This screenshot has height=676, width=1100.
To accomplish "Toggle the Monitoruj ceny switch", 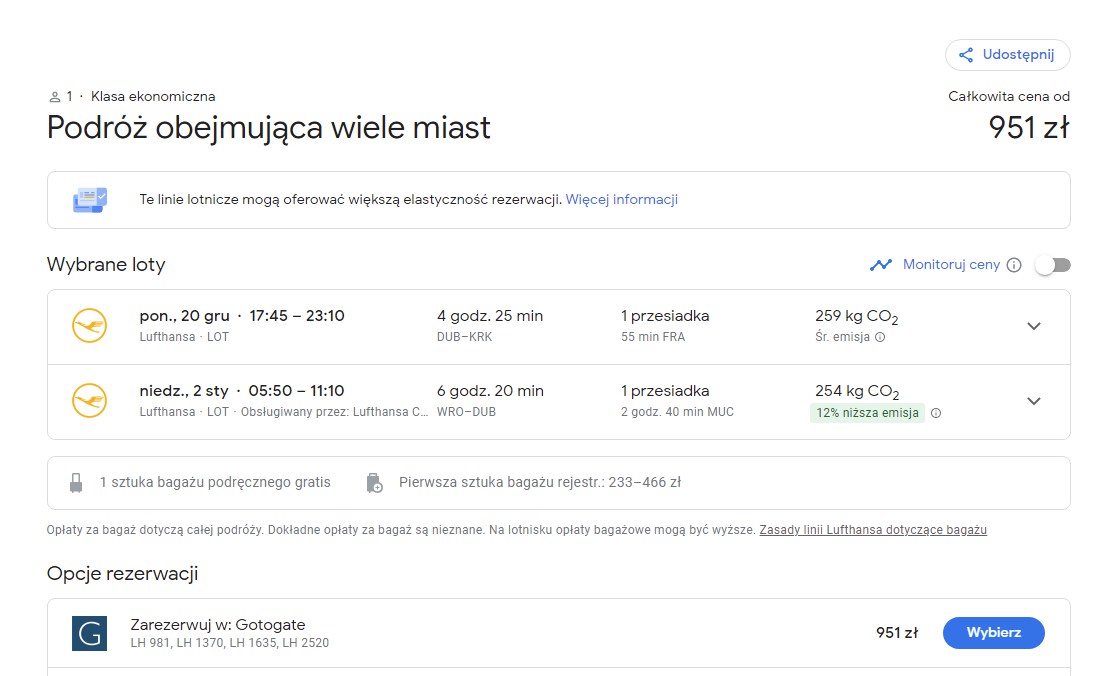I will click(1053, 265).
